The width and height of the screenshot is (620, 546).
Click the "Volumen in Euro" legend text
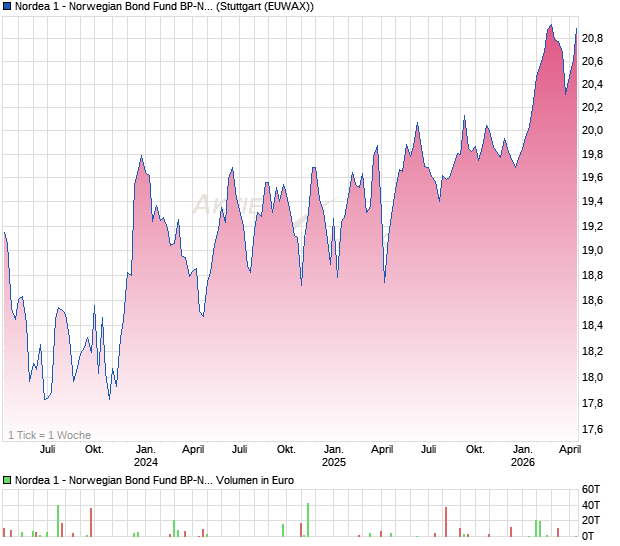click(x=254, y=481)
